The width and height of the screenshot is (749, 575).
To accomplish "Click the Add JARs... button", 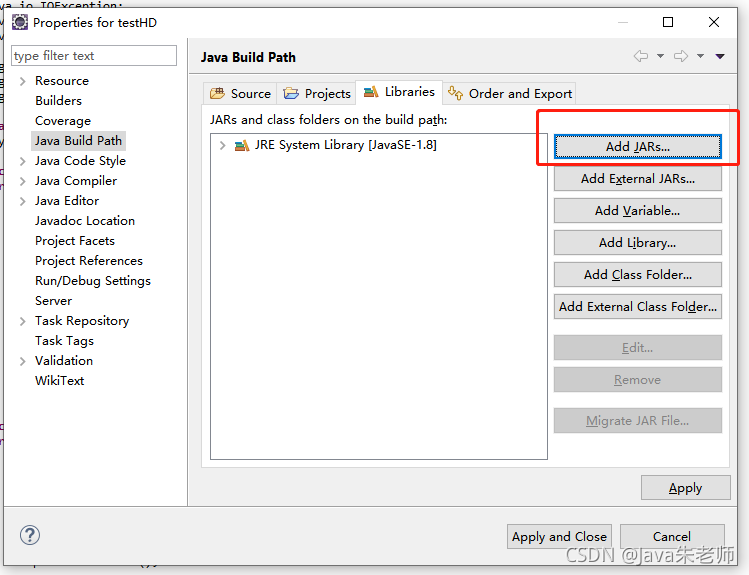I will coord(637,147).
